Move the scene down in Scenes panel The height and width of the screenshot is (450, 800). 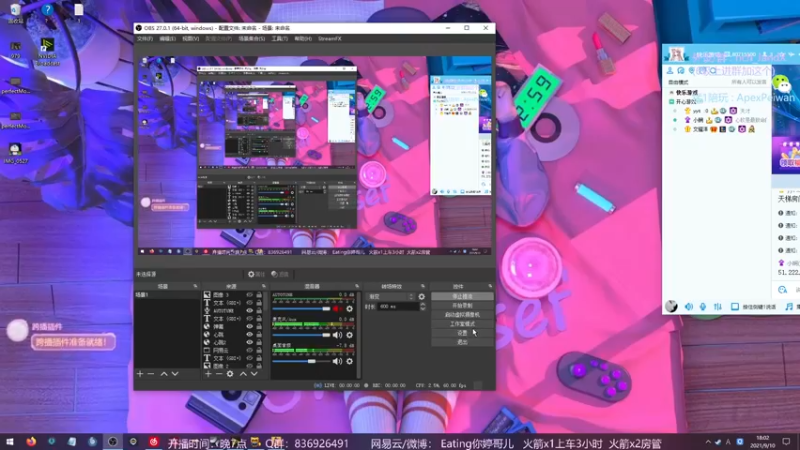(175, 374)
